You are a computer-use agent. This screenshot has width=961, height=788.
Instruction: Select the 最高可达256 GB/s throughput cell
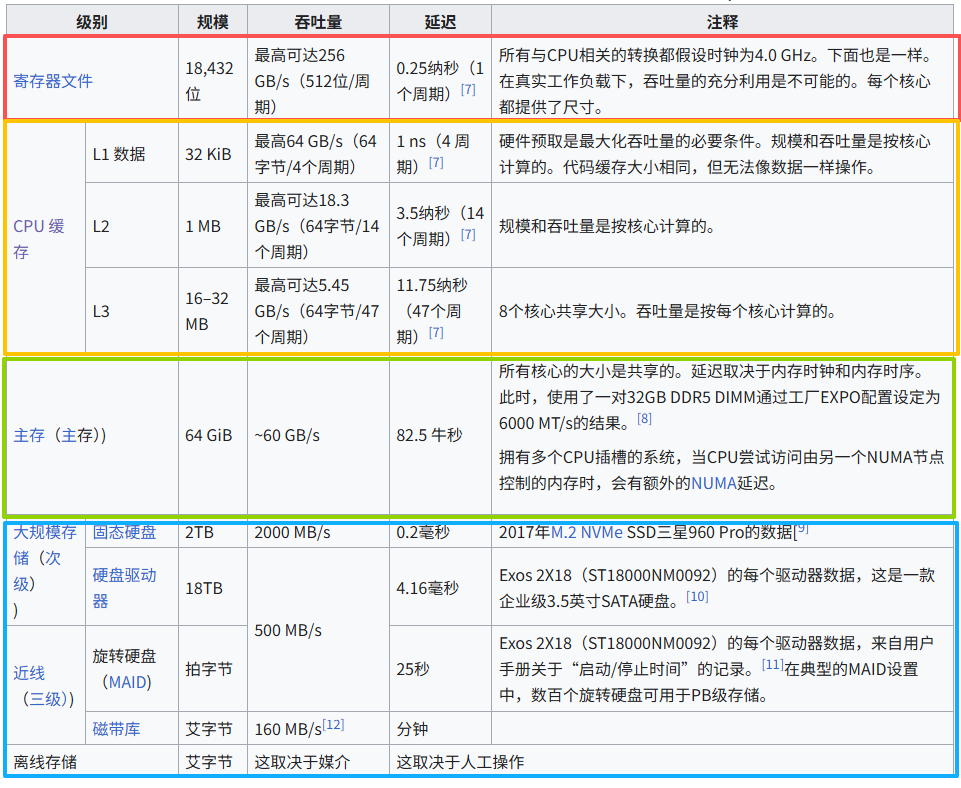click(x=318, y=81)
